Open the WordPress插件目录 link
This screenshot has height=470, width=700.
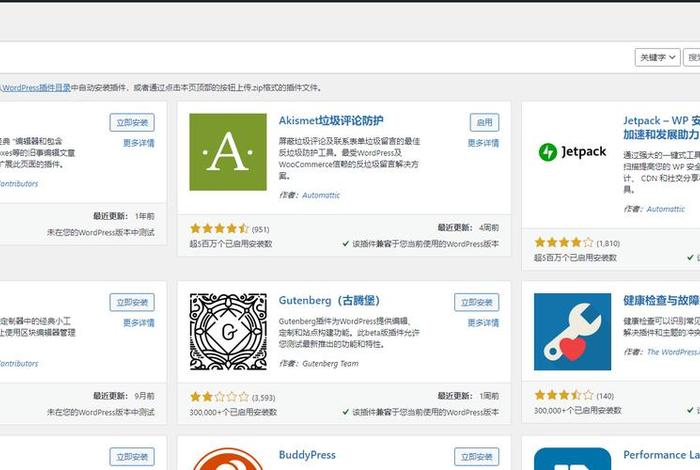36,87
